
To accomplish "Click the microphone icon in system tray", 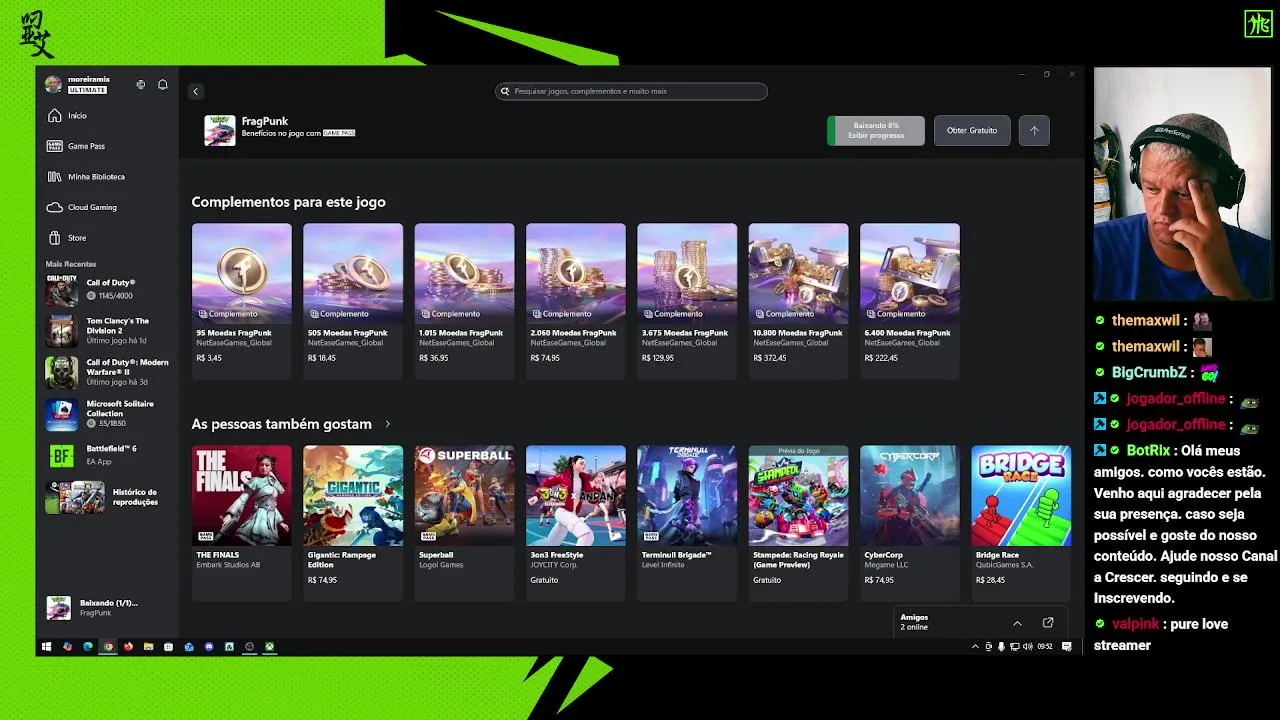I will tap(1001, 647).
